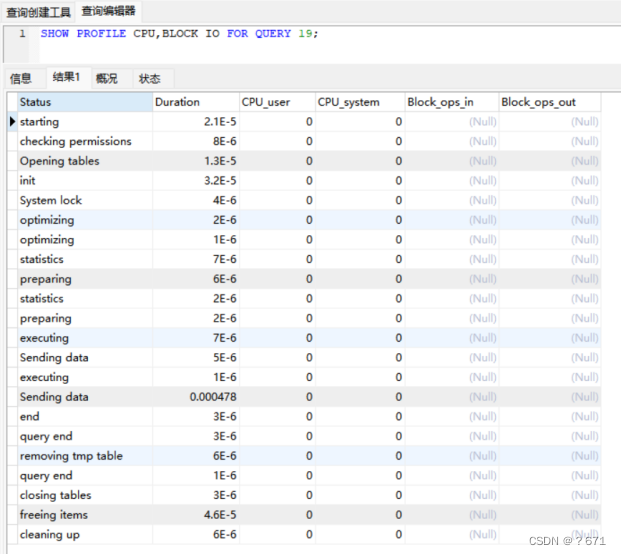Click the 0.000478 duration cell

coord(212,397)
